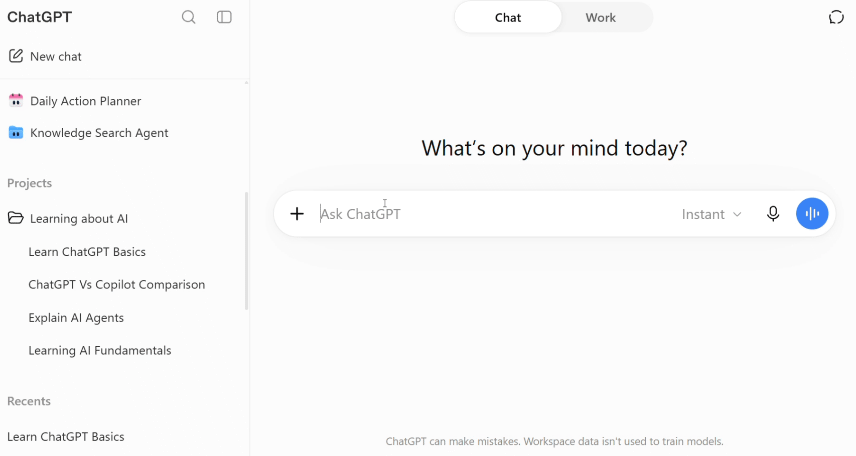The height and width of the screenshot is (456, 856).
Task: Click the sidebar vertical scrollbar
Action: (246, 251)
